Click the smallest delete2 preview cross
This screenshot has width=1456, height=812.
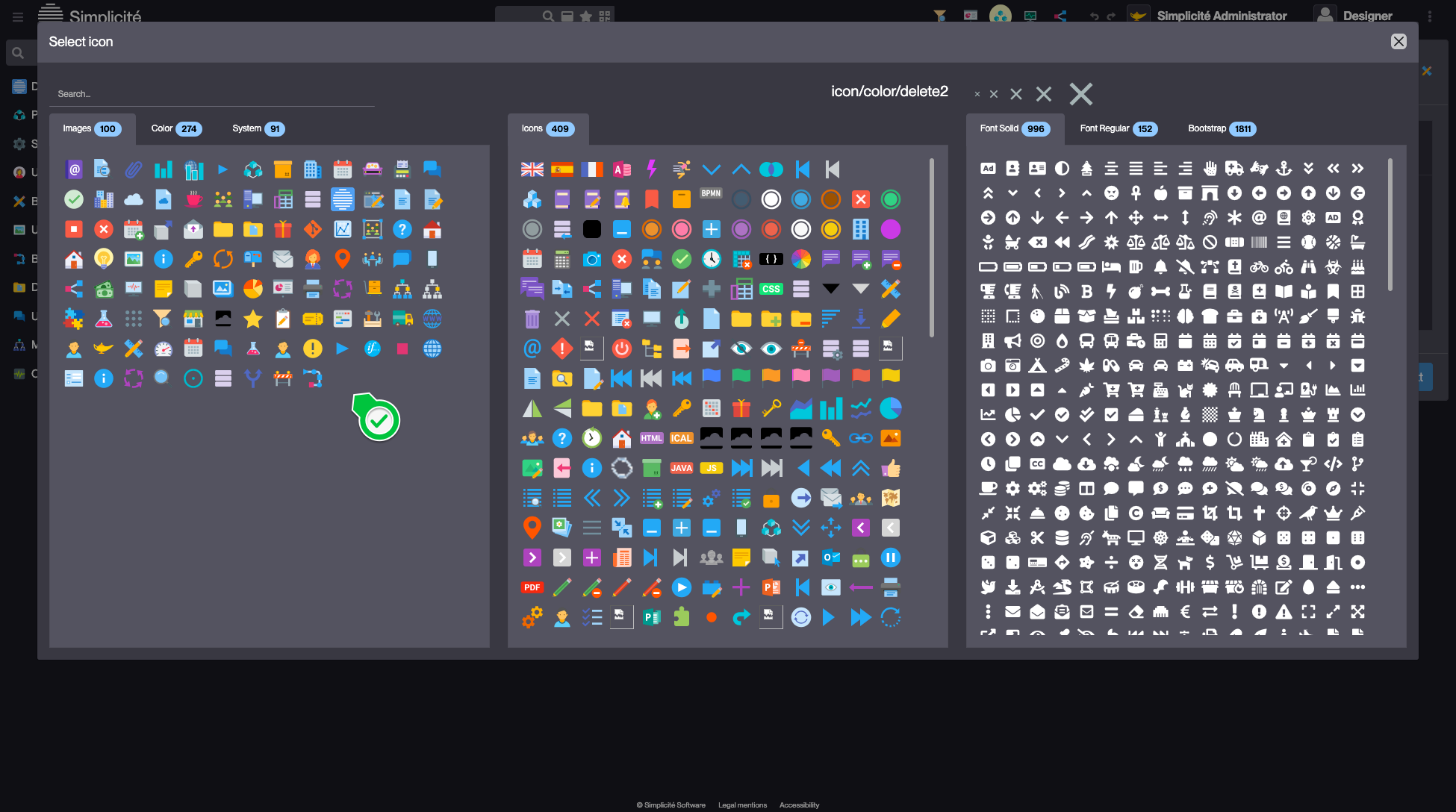[x=977, y=94]
